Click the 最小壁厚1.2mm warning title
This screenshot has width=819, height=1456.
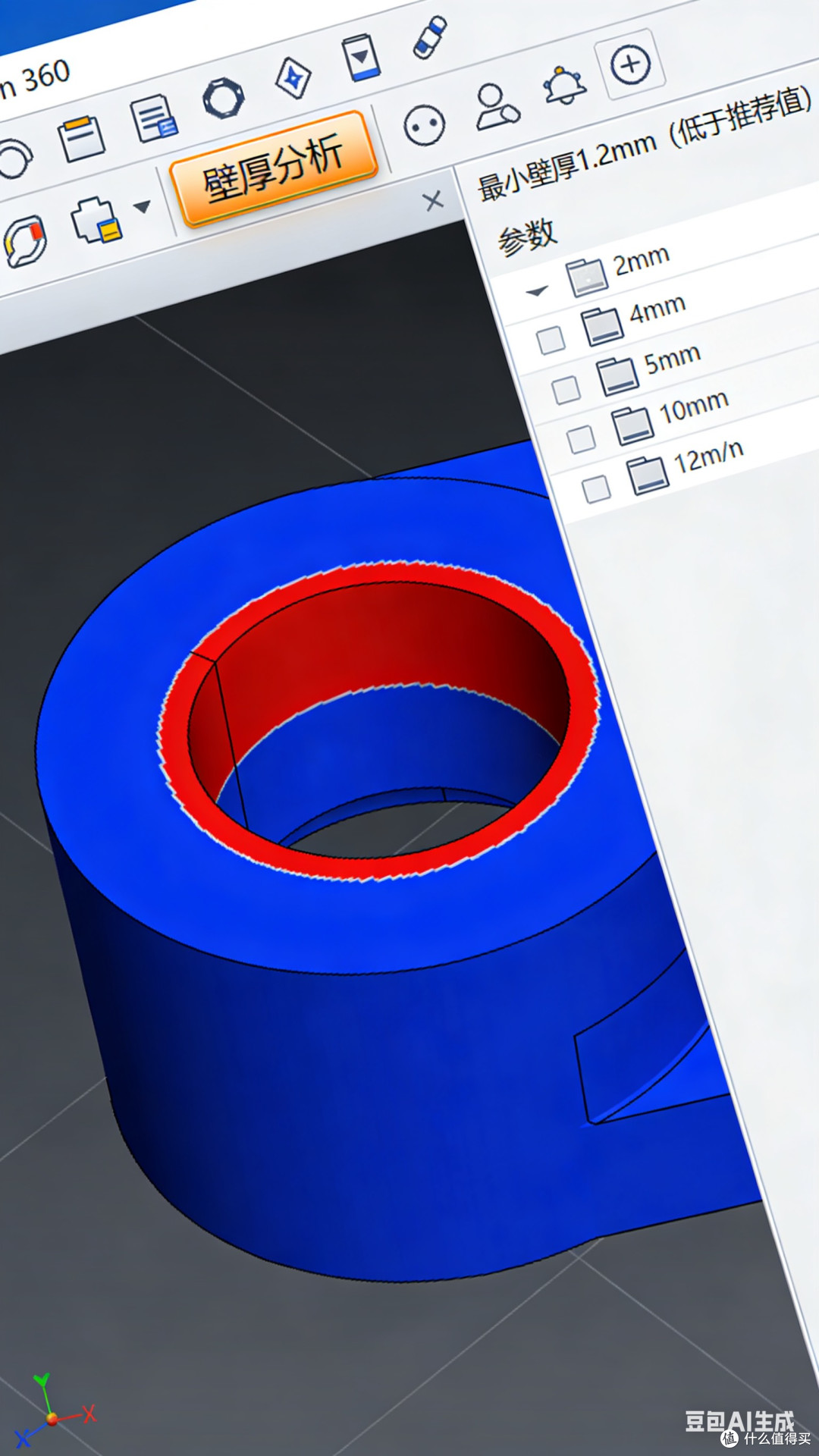(x=646, y=145)
